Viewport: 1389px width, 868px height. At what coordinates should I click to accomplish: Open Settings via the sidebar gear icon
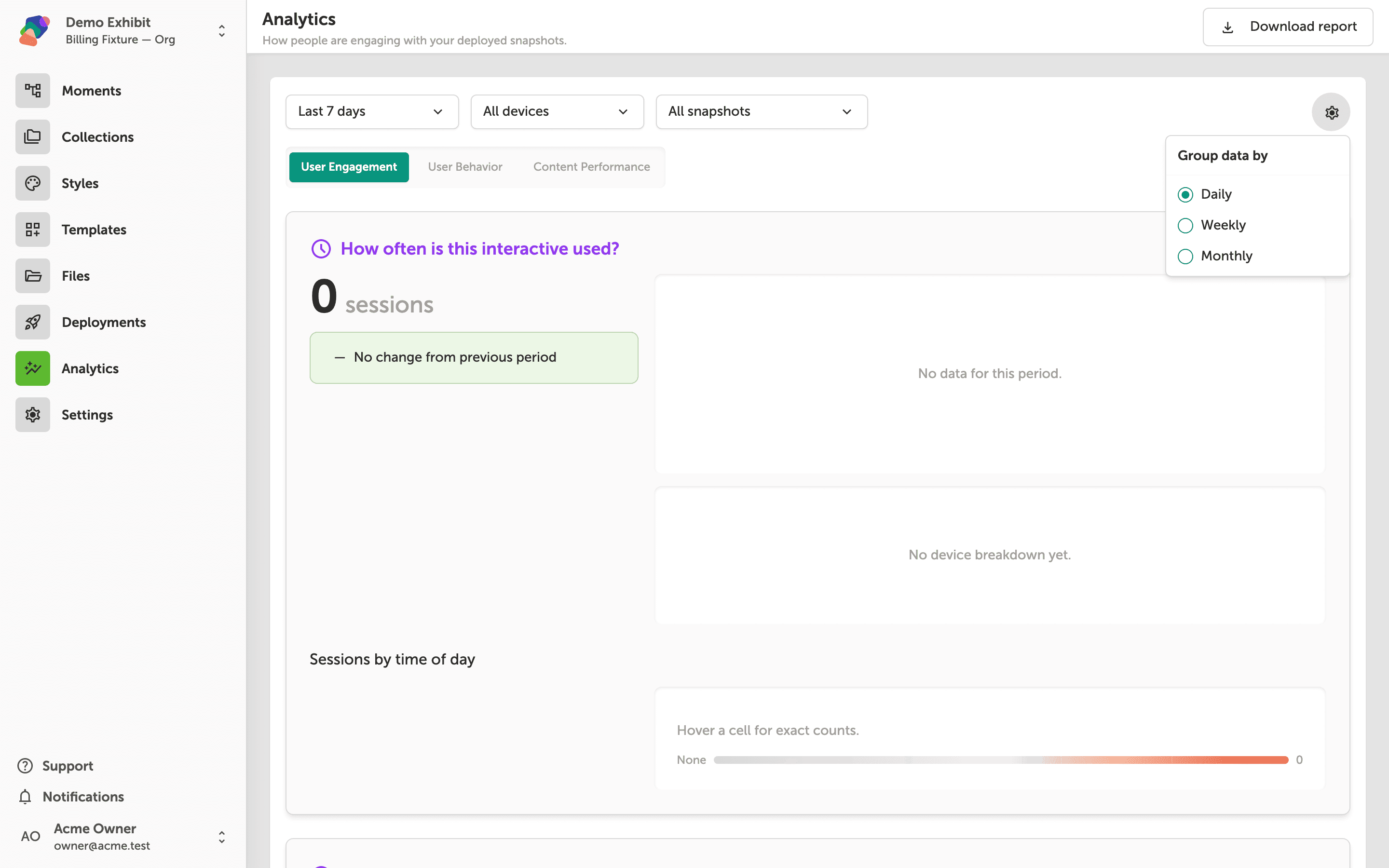(x=33, y=415)
